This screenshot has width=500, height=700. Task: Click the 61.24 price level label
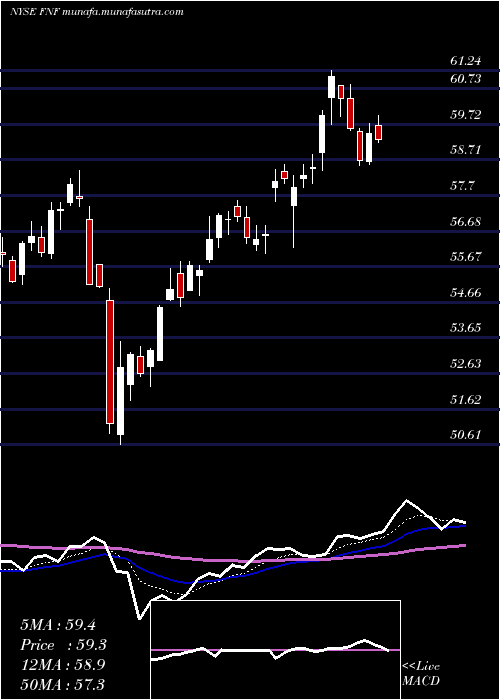(465, 61)
